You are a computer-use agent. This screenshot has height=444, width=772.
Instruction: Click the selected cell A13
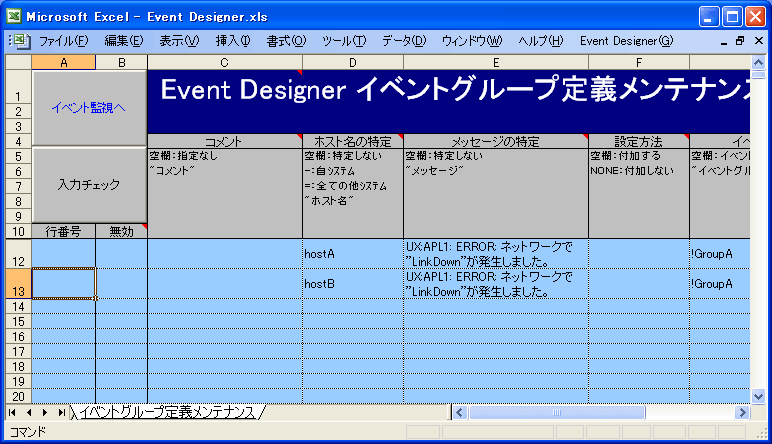pos(64,284)
